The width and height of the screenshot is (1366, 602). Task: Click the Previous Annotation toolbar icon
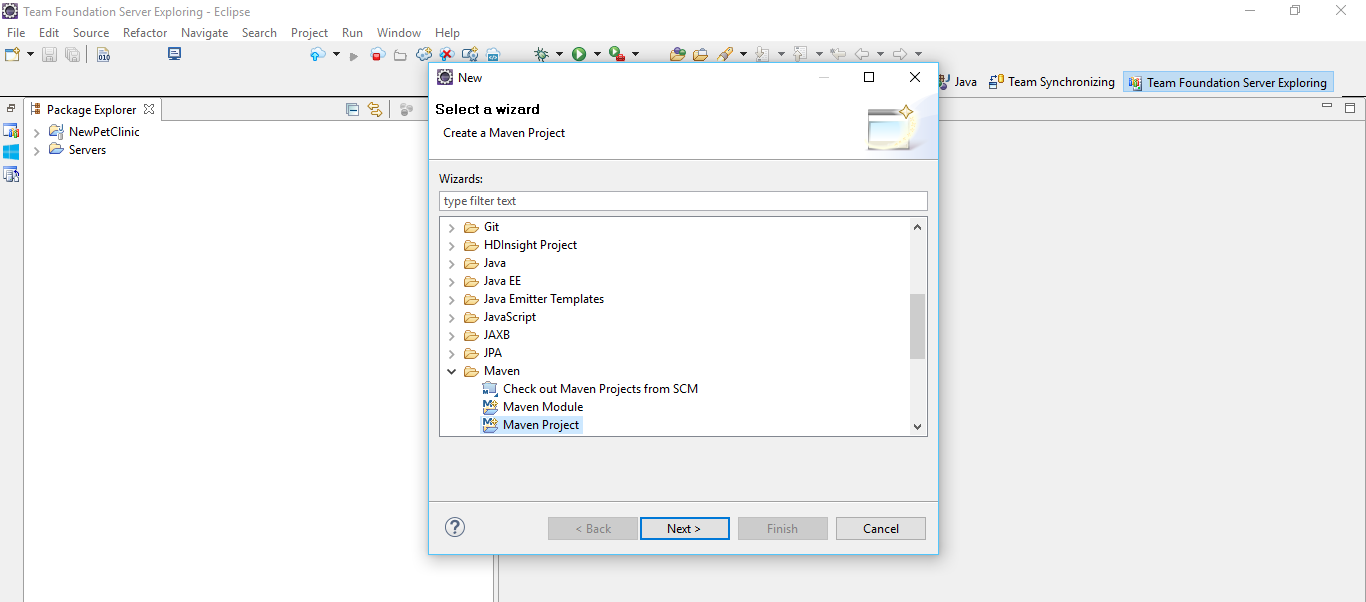pyautogui.click(x=800, y=54)
